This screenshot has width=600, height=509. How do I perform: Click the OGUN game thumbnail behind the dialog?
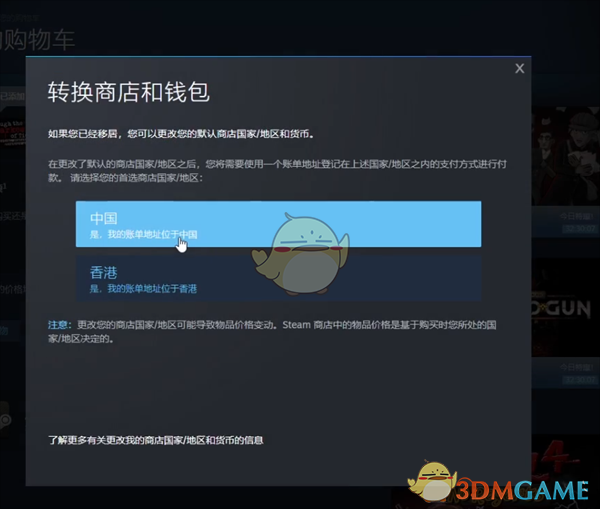click(566, 308)
